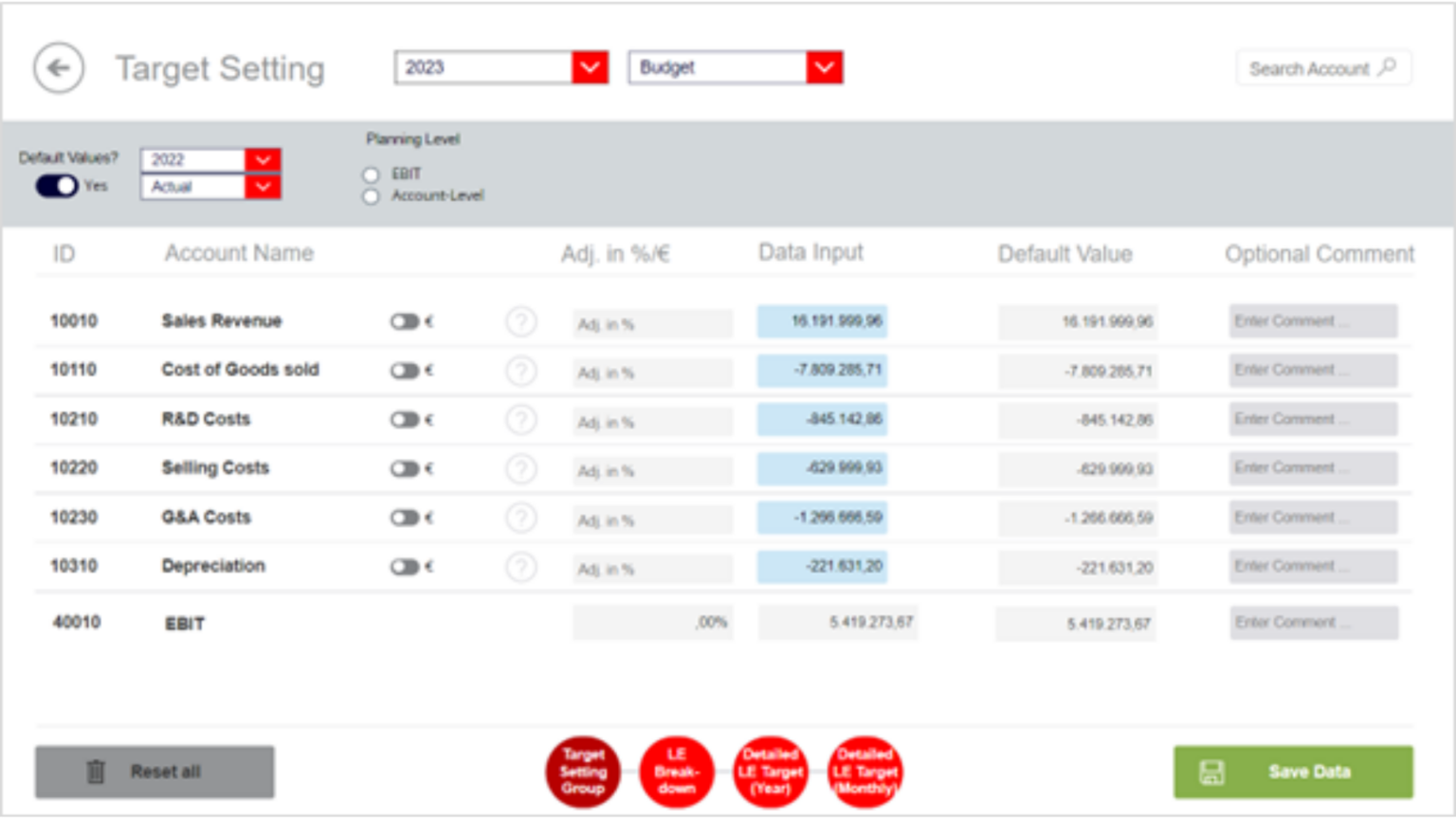Viewport: 1456px width, 819px height.
Task: Open the Detailed LE Target (Year) step
Action: click(x=770, y=772)
